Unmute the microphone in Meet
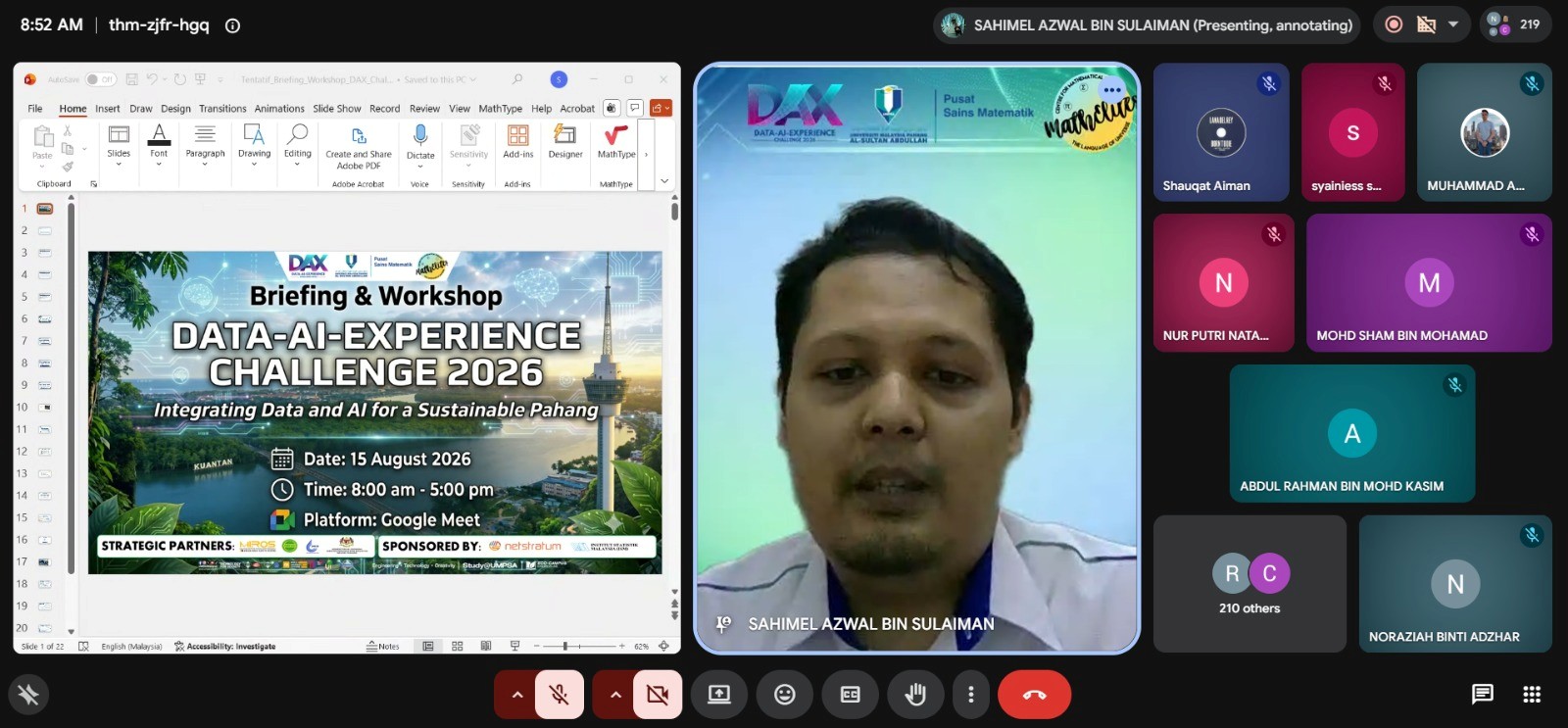The width and height of the screenshot is (1568, 728). click(x=560, y=695)
